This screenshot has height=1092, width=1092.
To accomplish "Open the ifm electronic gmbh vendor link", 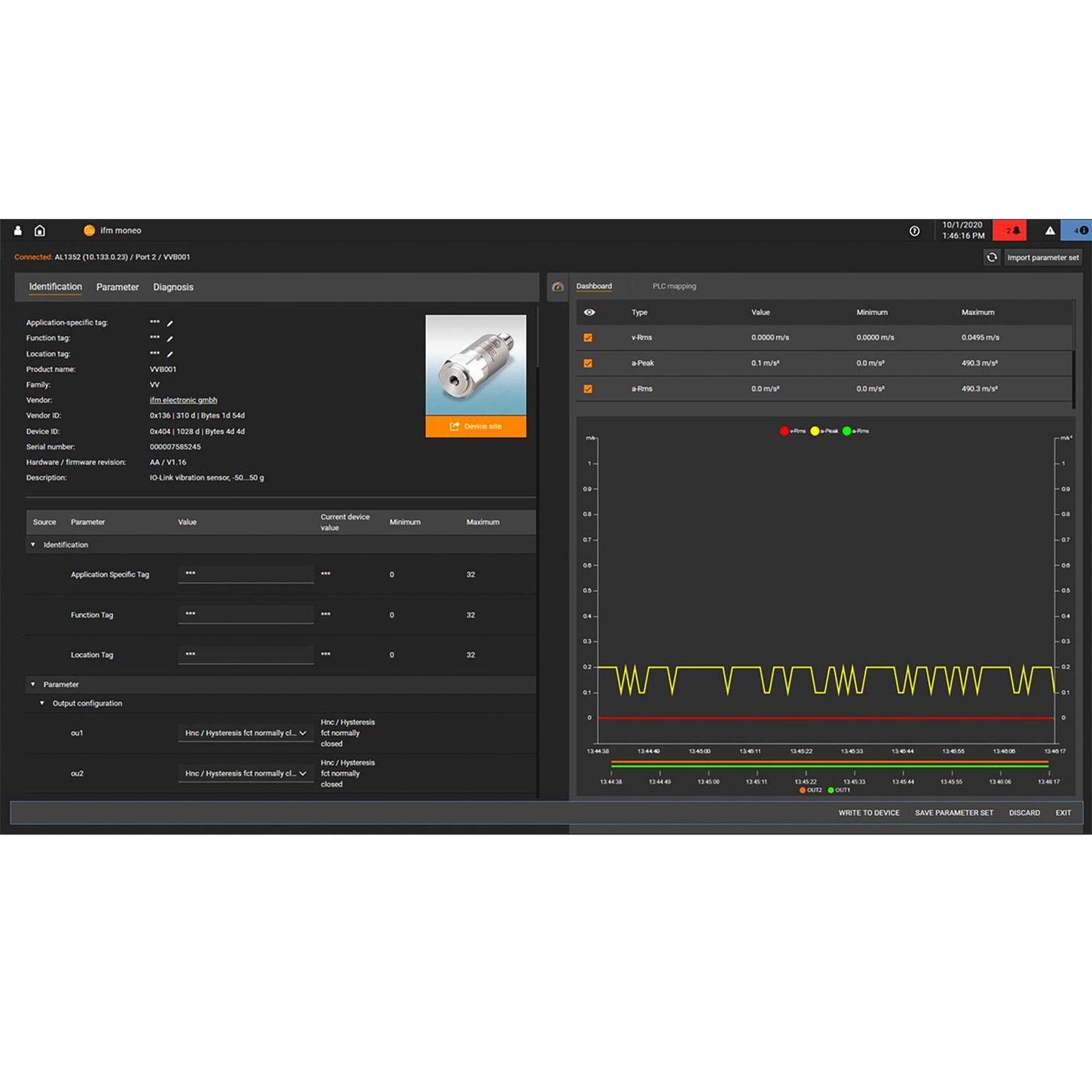I will pos(183,400).
